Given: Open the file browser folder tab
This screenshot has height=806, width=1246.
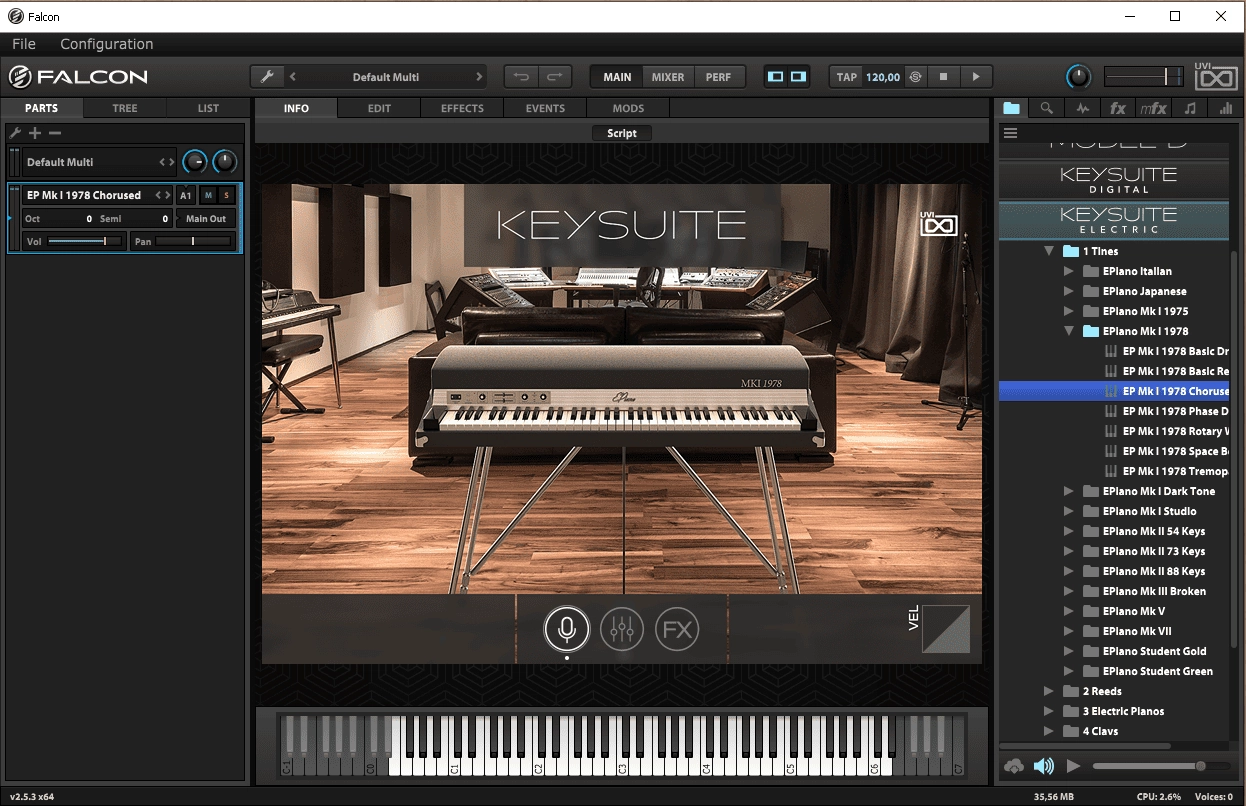Looking at the screenshot, I should 1012,108.
